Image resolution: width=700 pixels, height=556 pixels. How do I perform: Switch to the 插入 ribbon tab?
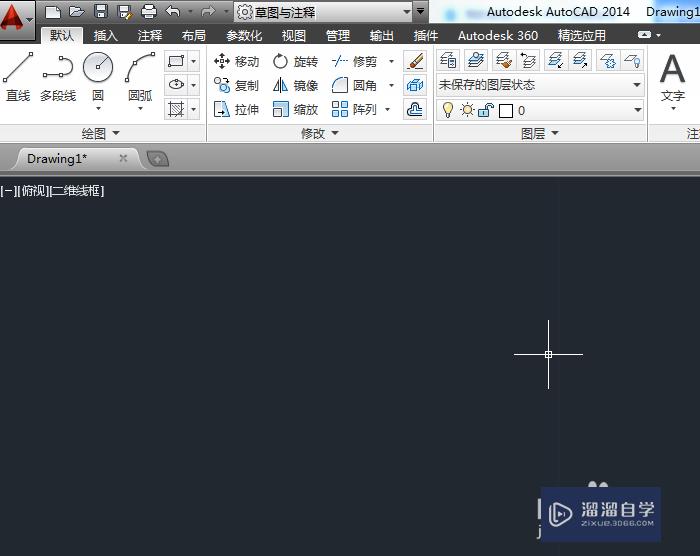tap(106, 35)
